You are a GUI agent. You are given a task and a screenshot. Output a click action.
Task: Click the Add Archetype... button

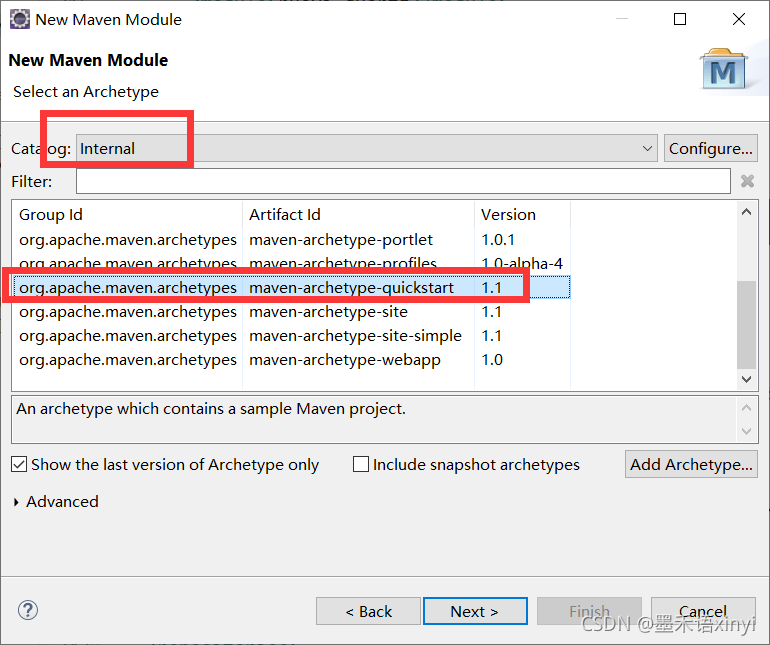(x=691, y=464)
